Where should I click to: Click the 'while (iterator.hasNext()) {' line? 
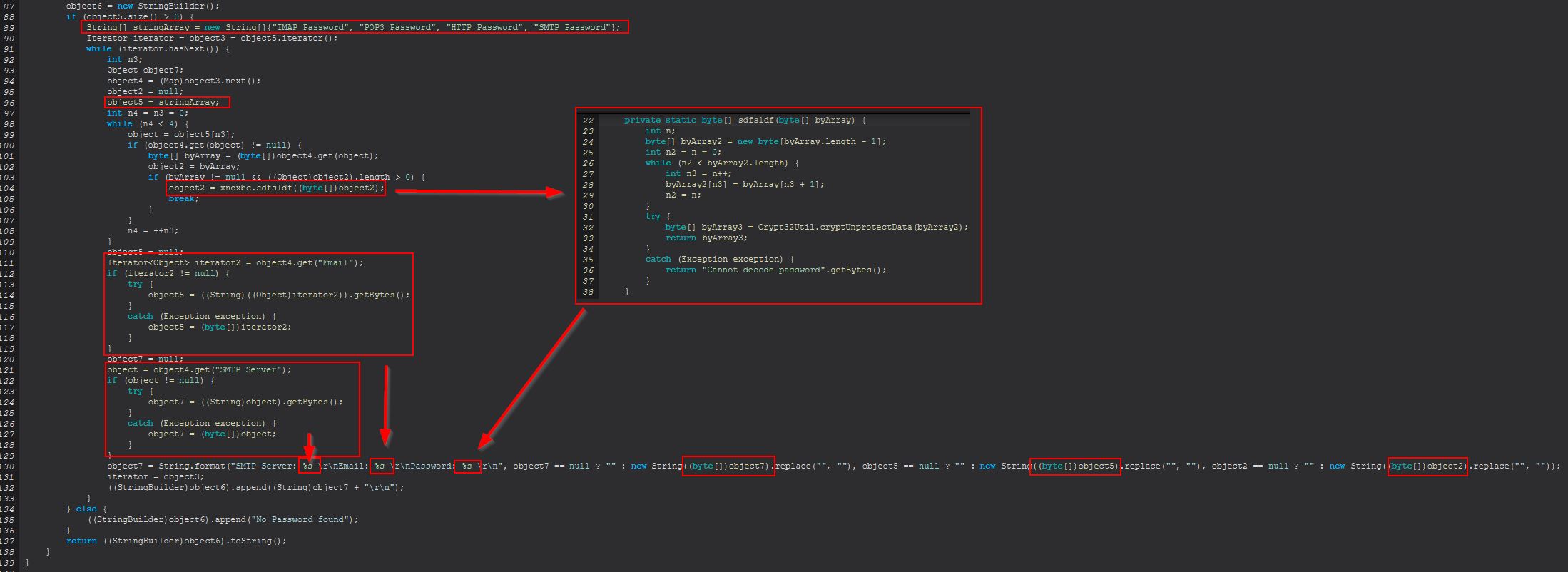158,48
